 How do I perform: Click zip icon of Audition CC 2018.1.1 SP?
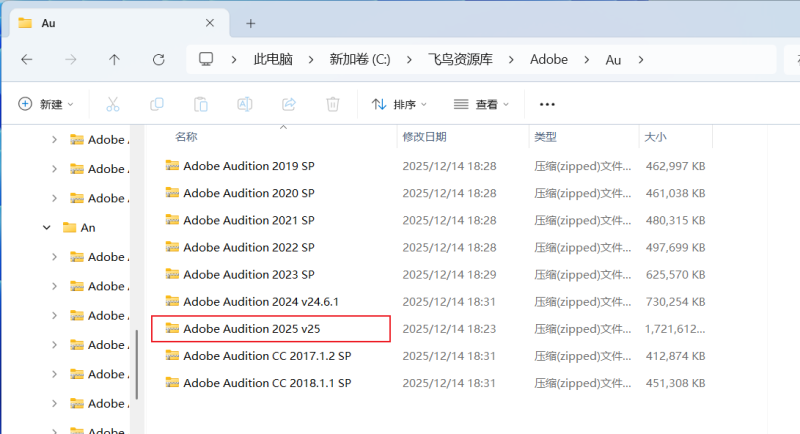tap(172, 382)
